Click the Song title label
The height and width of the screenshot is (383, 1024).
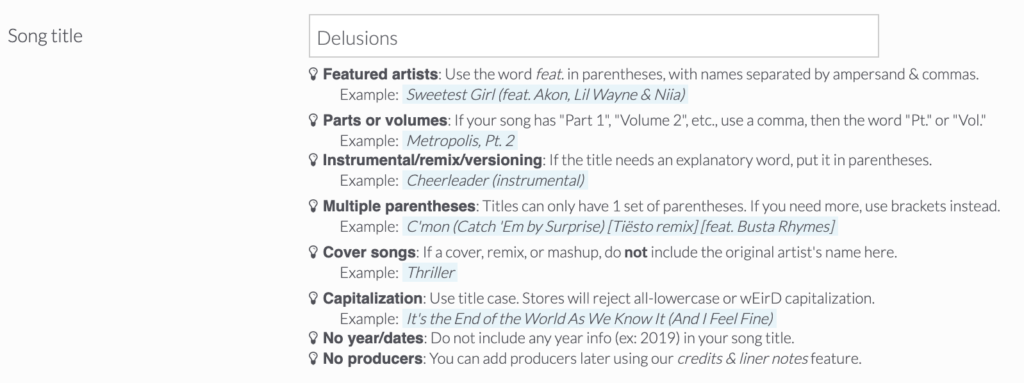coord(45,35)
